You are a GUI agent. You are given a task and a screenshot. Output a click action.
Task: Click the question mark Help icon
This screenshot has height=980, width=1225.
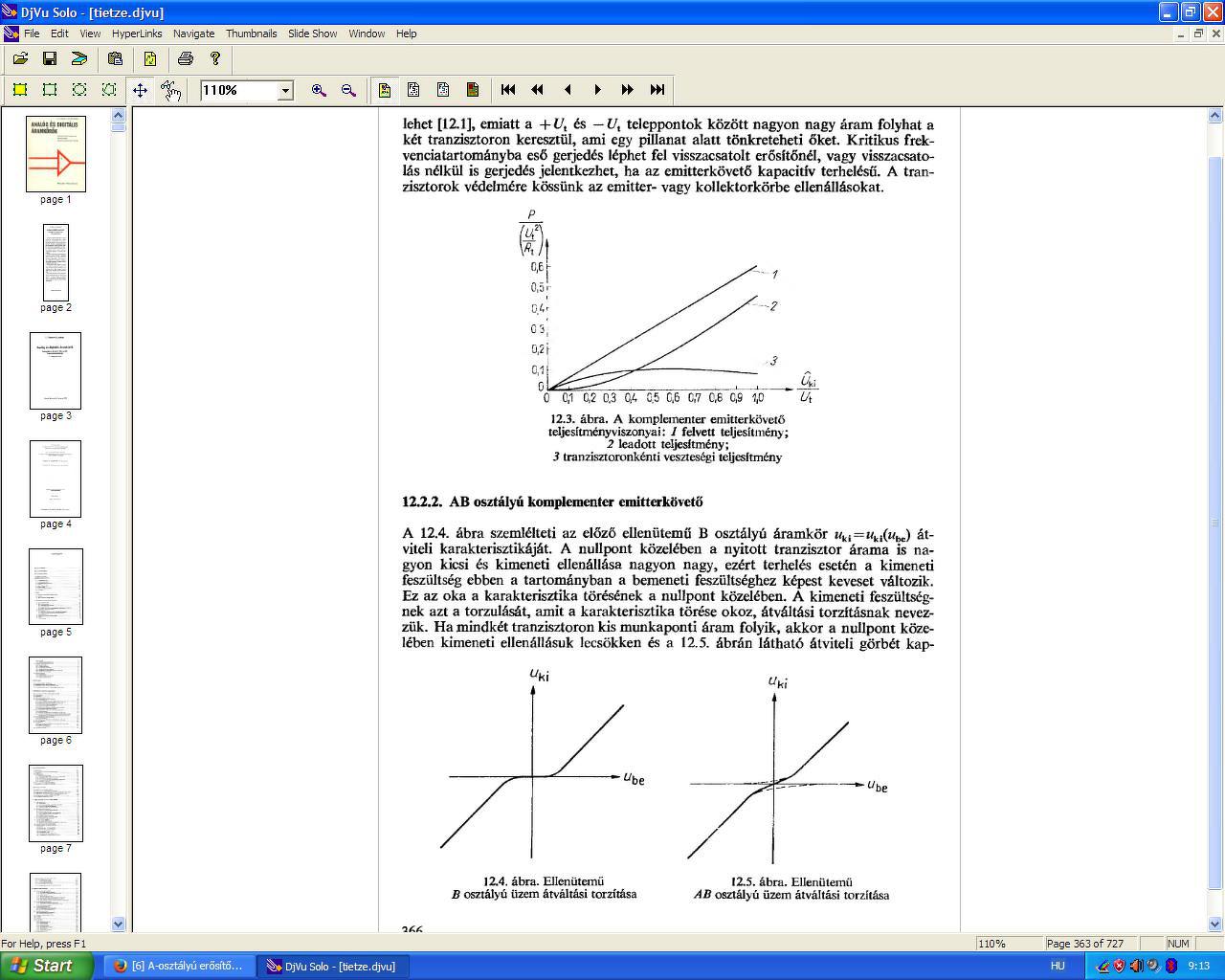[215, 59]
